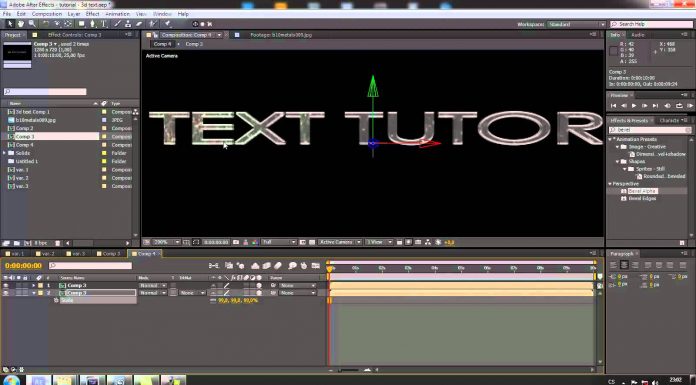Select the Pan Behind anchor tool

coord(68,24)
